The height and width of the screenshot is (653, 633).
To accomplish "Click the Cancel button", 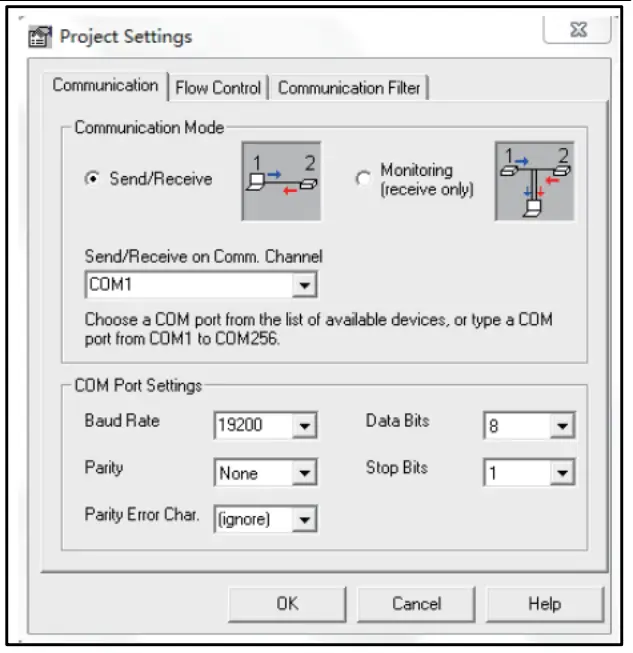I will [416, 603].
